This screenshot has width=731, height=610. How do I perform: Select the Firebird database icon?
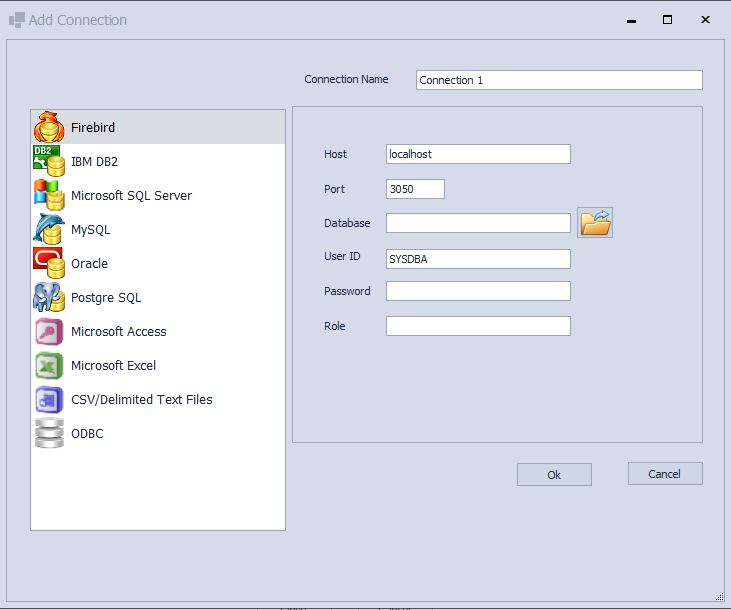[x=49, y=127]
